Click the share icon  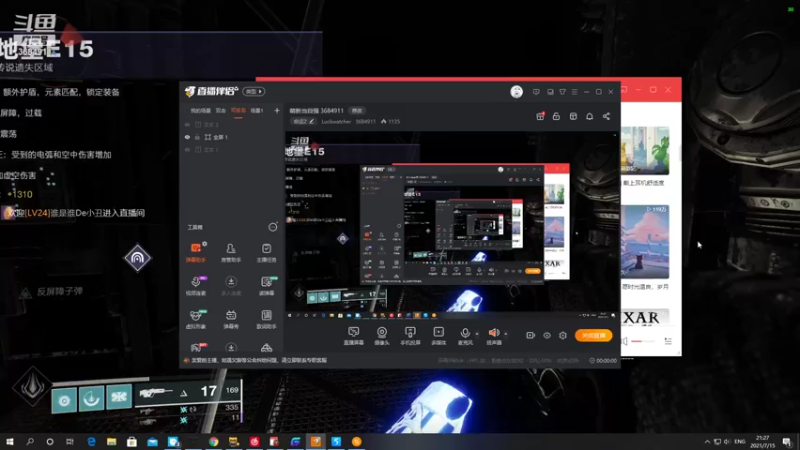click(606, 116)
